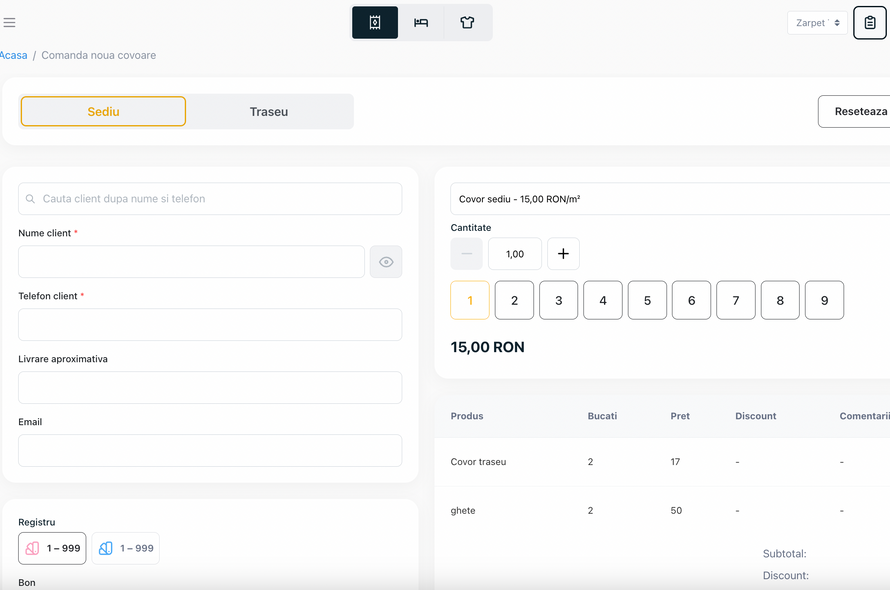
Task: Select the blue 1–999 register
Action: click(125, 548)
